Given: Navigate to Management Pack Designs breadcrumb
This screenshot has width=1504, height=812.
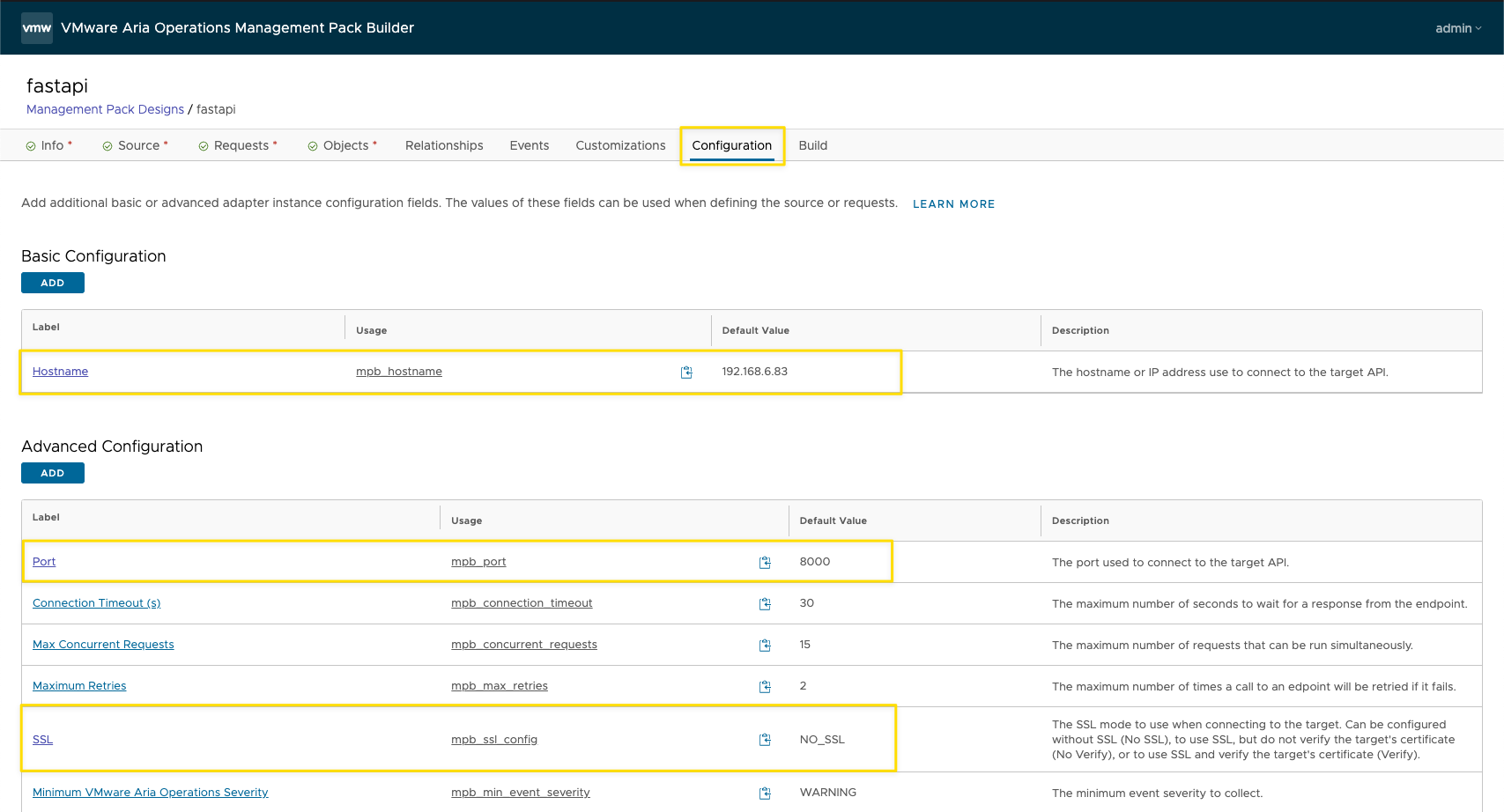Looking at the screenshot, I should (x=105, y=109).
